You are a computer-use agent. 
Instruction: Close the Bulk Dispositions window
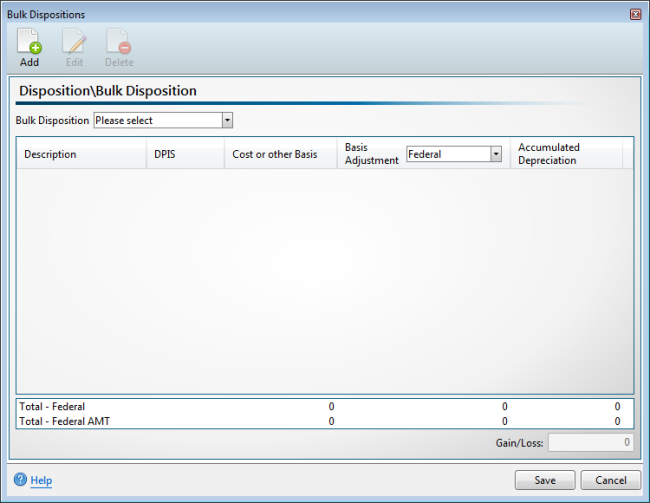click(x=635, y=15)
